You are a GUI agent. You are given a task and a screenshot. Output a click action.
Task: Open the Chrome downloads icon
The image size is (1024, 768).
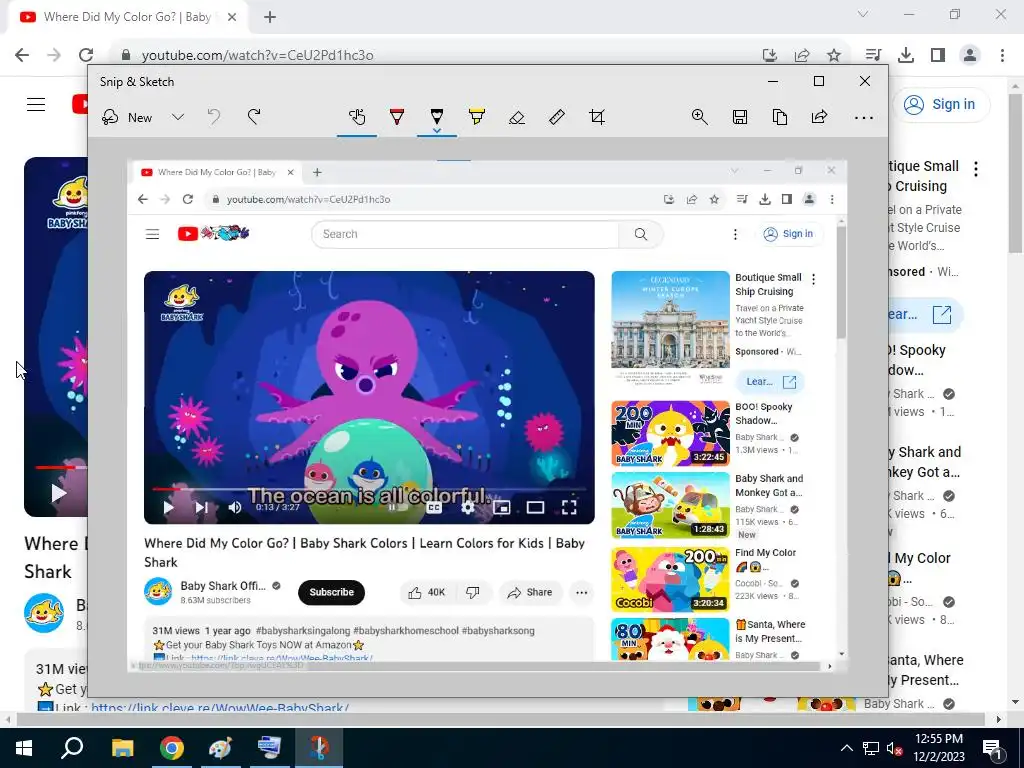click(906, 56)
